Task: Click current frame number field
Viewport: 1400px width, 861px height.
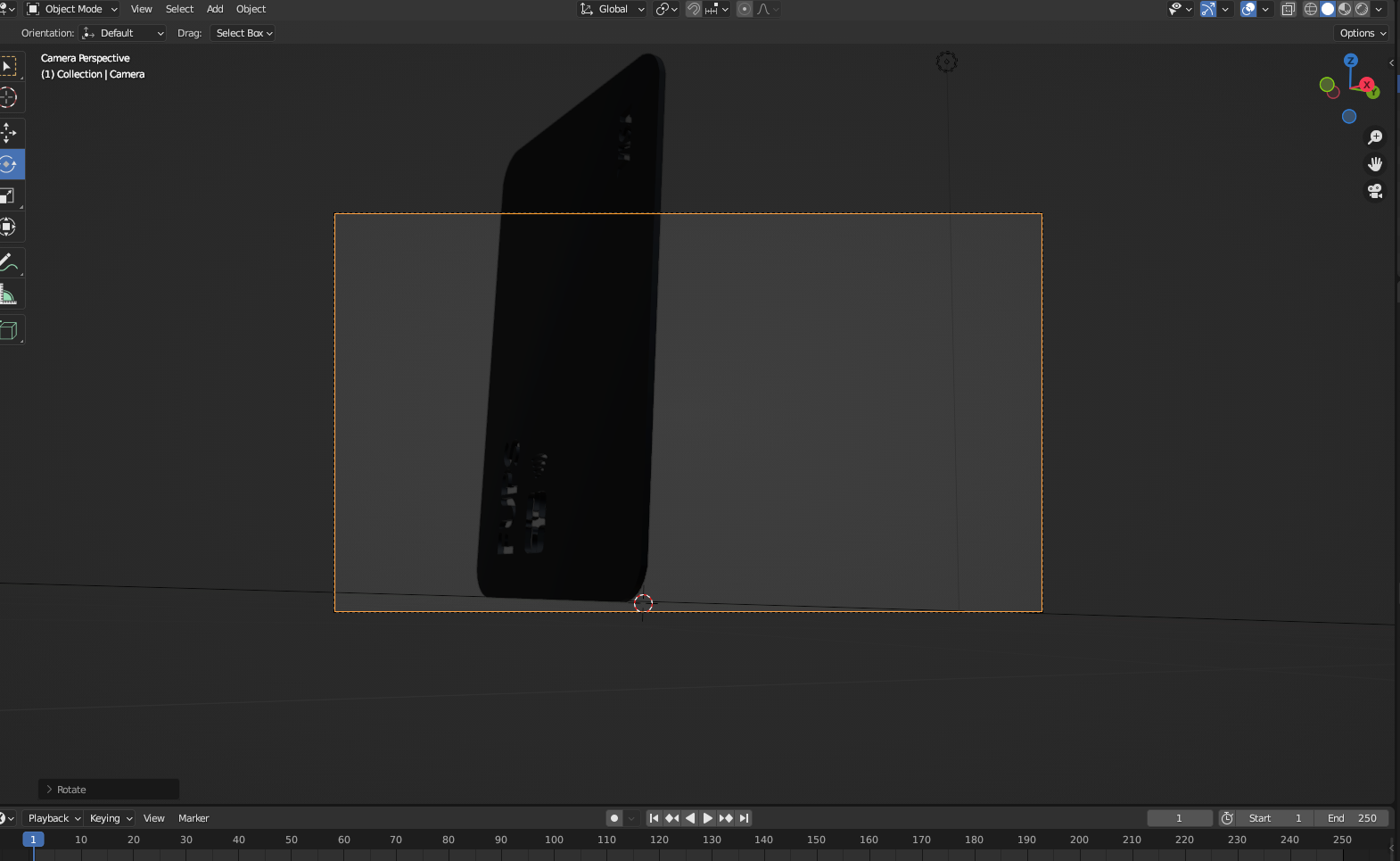Action: coord(1179,818)
